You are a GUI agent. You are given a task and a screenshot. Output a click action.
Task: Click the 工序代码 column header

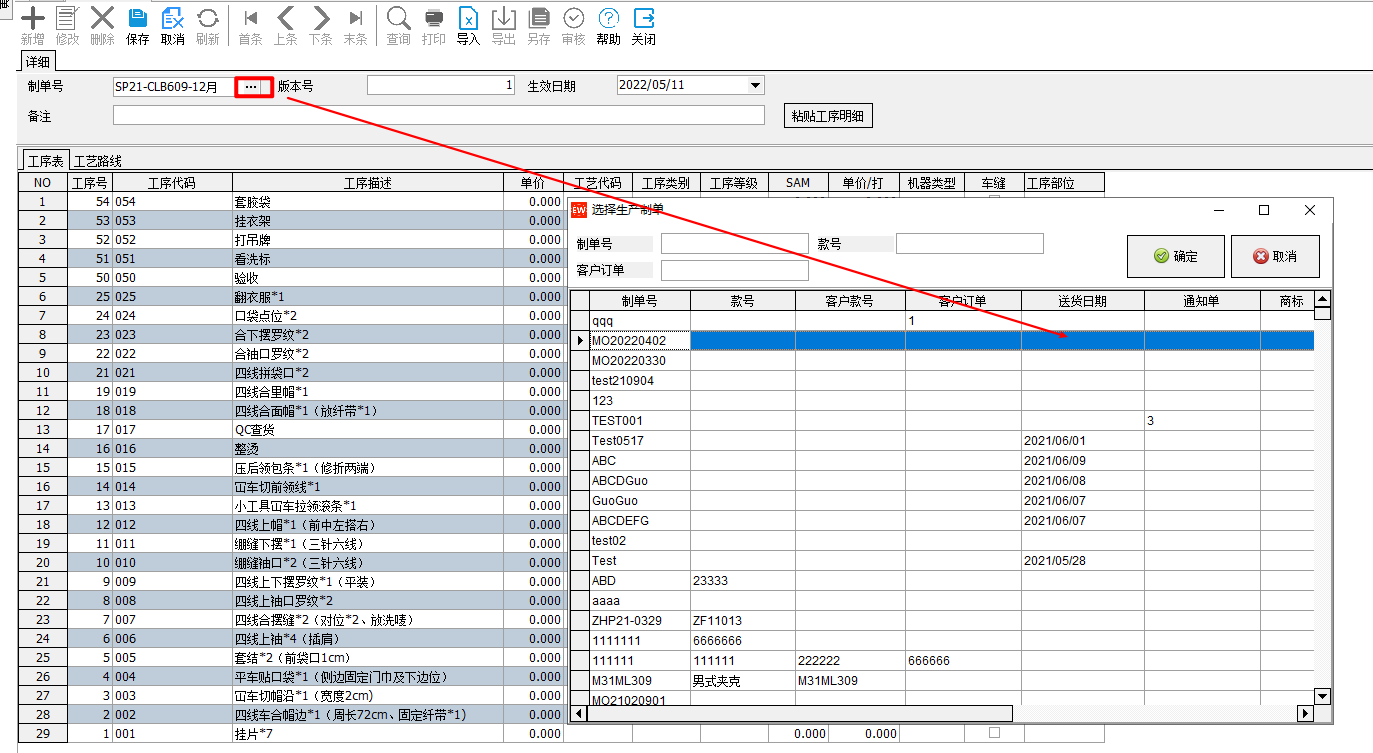point(171,183)
